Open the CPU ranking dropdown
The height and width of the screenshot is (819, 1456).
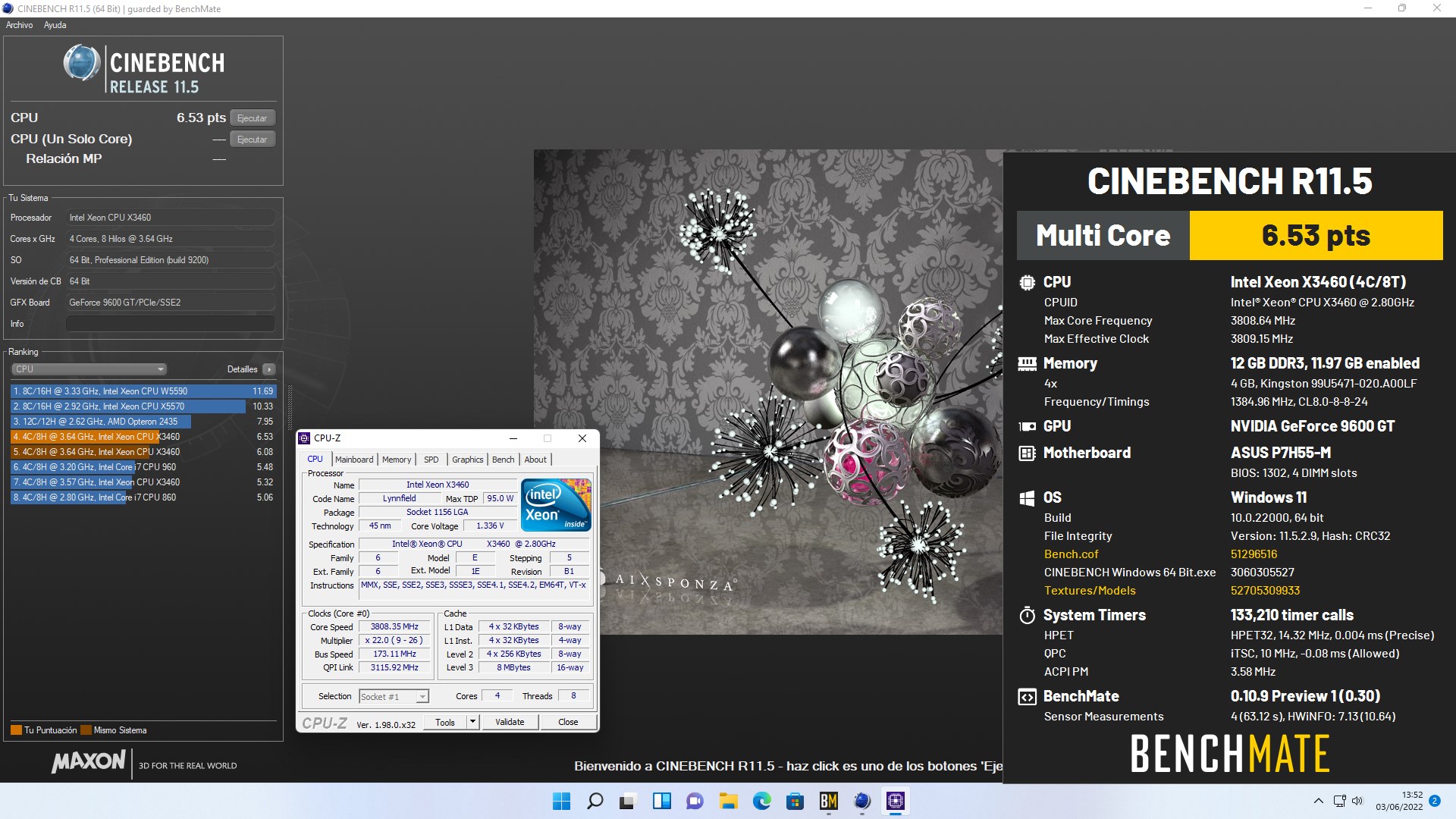(89, 369)
